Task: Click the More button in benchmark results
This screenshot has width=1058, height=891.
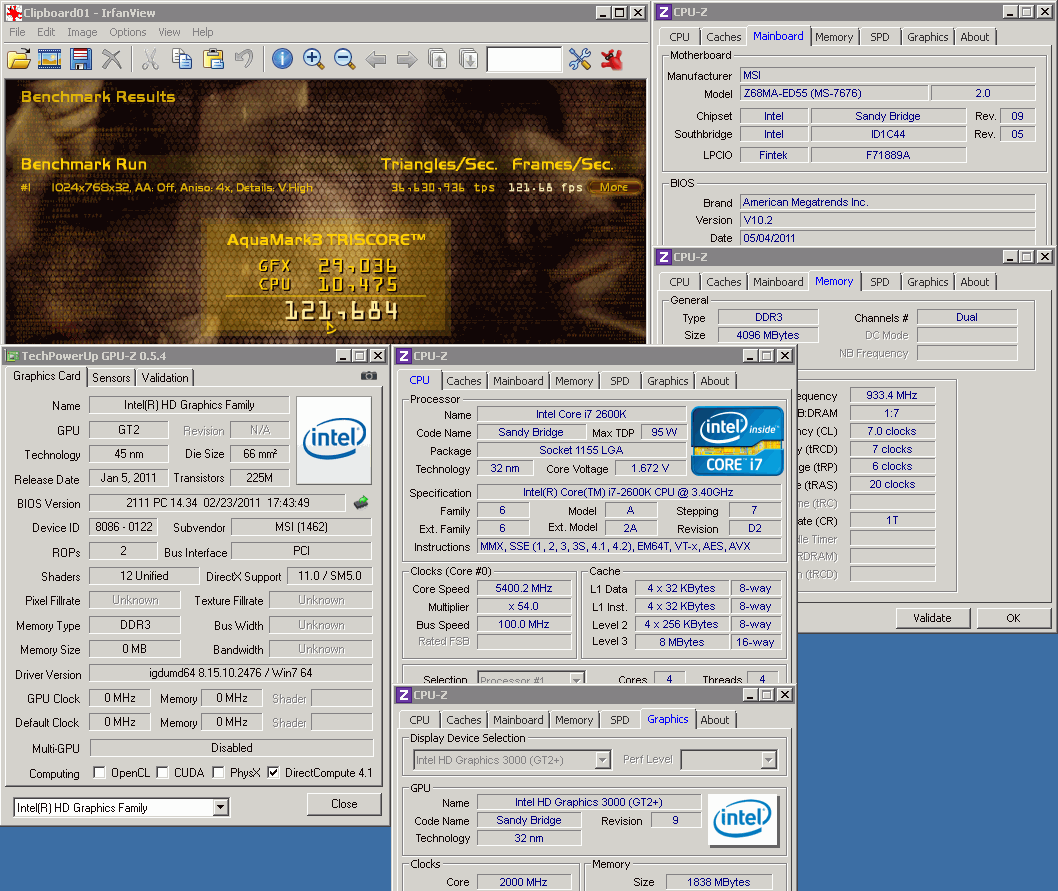Action: (614, 187)
